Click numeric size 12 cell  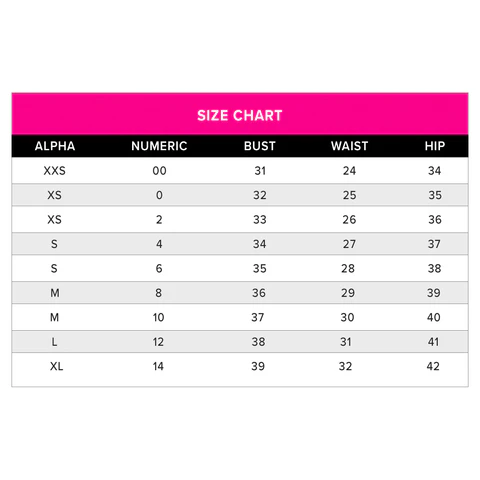point(158,342)
